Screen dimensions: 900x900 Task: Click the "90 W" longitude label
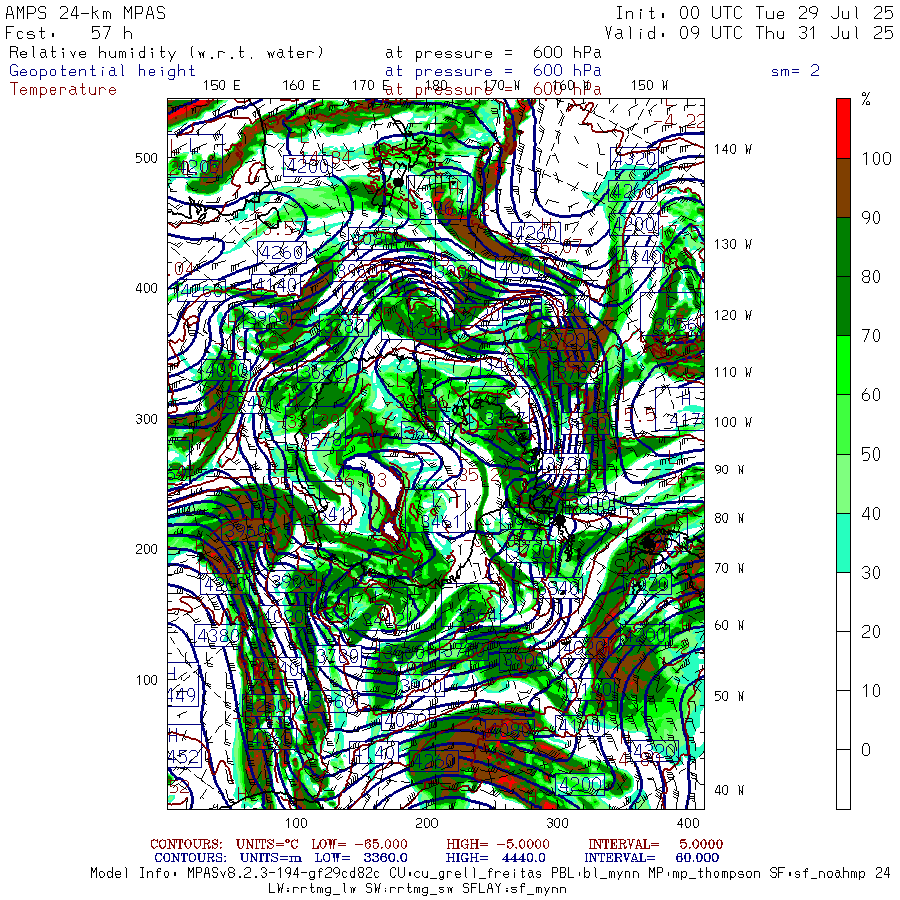(x=729, y=470)
